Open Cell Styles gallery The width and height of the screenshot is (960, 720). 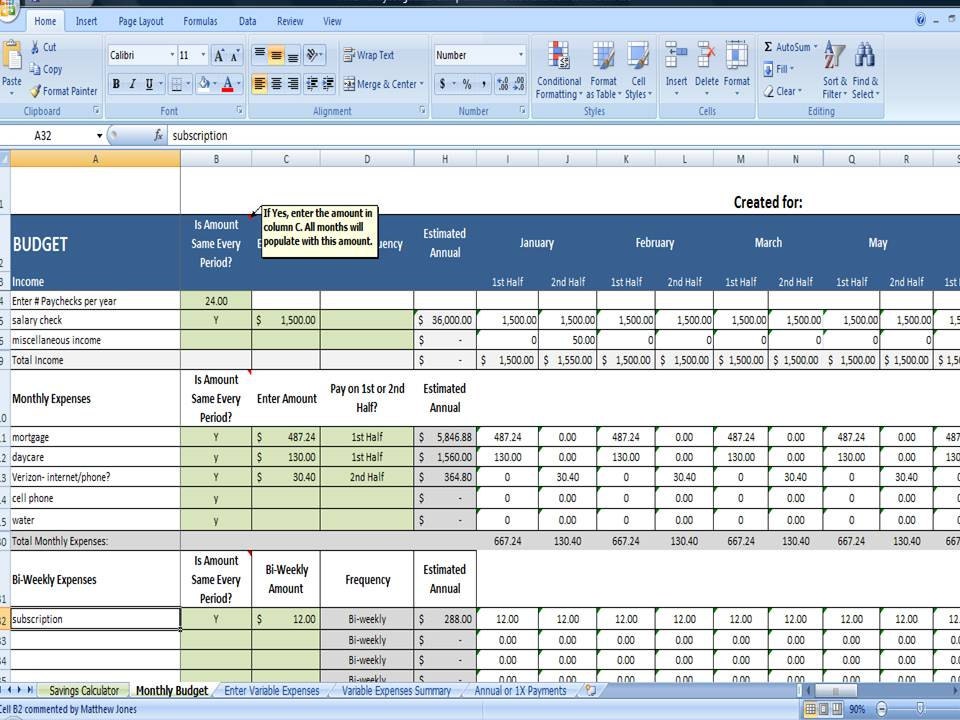[x=638, y=70]
